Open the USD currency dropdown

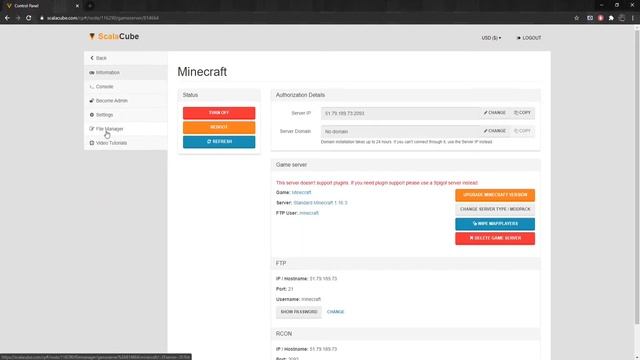[x=491, y=38]
